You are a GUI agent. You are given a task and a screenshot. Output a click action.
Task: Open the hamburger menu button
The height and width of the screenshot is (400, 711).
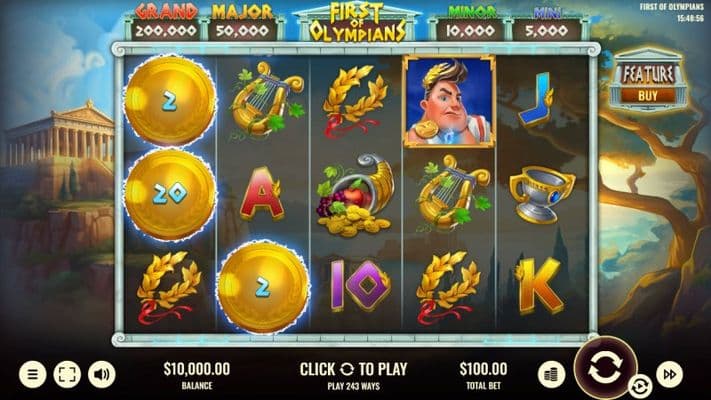coord(33,375)
